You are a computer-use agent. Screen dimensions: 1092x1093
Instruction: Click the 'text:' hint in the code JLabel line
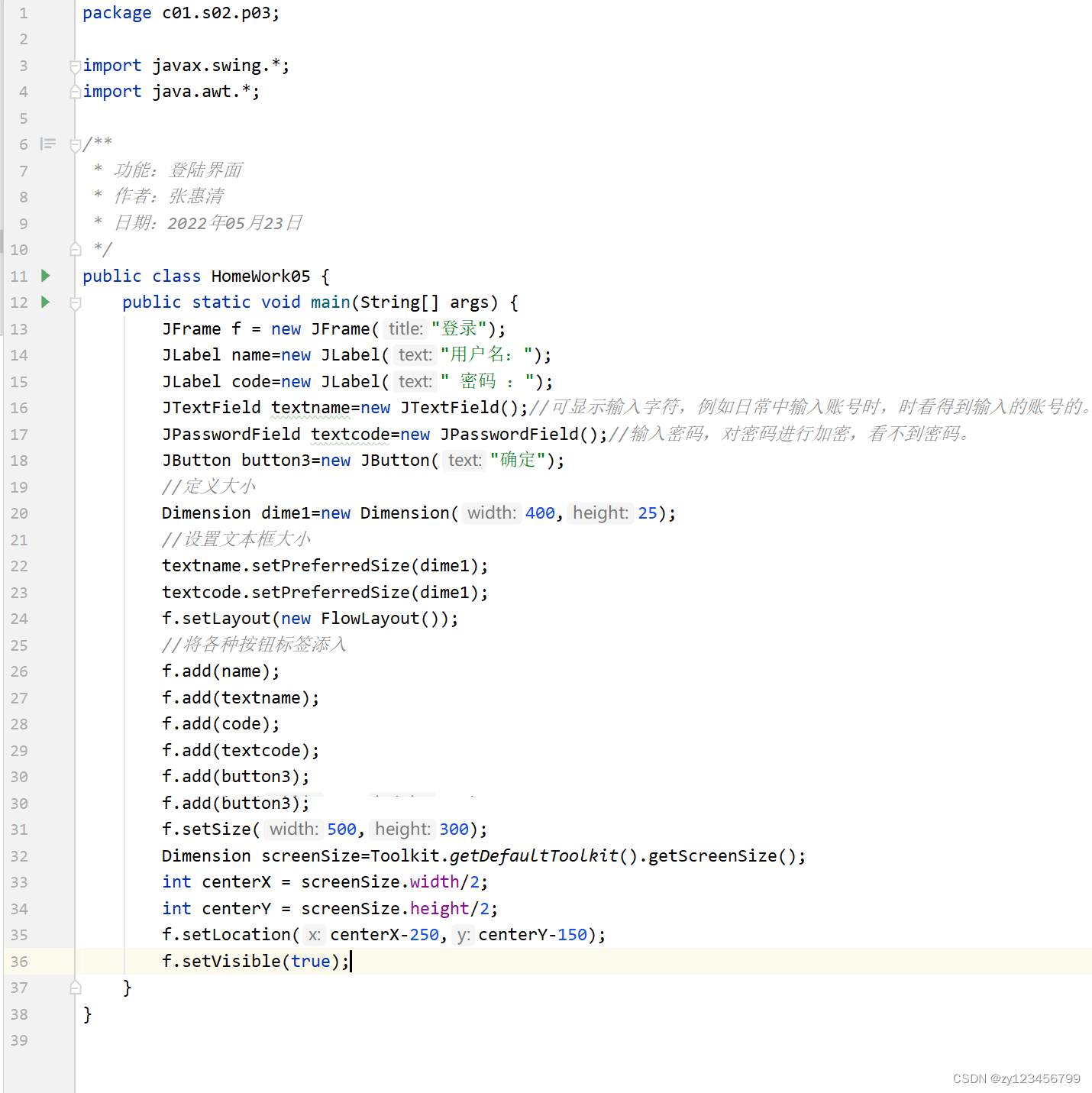pos(415,381)
